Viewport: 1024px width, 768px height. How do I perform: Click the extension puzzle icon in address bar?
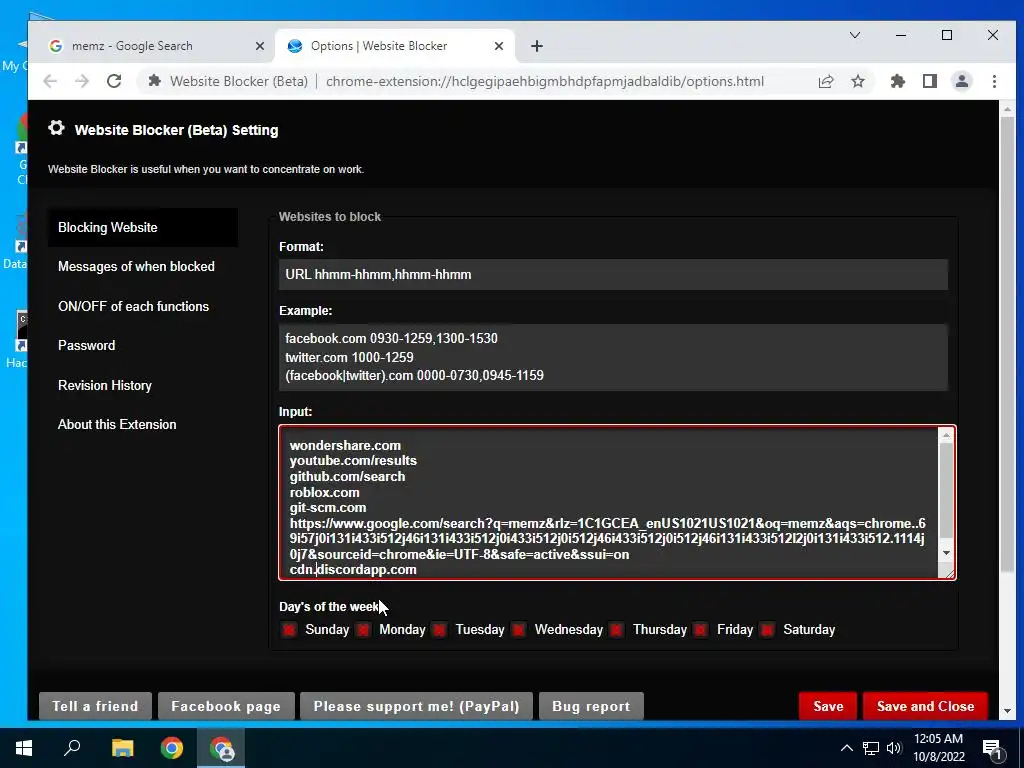pos(155,81)
